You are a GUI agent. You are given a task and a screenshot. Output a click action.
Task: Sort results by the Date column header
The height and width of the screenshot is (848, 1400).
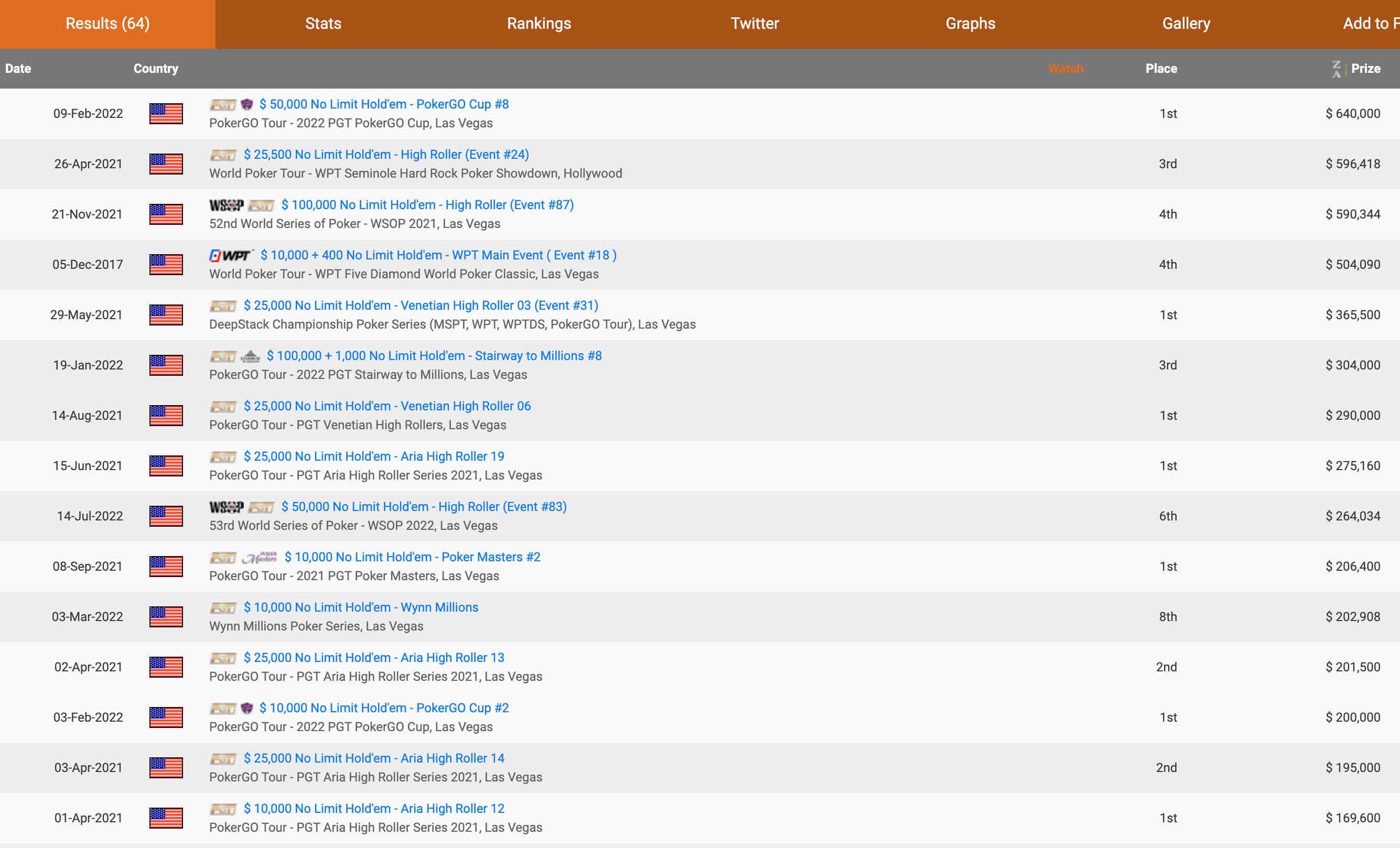18,69
